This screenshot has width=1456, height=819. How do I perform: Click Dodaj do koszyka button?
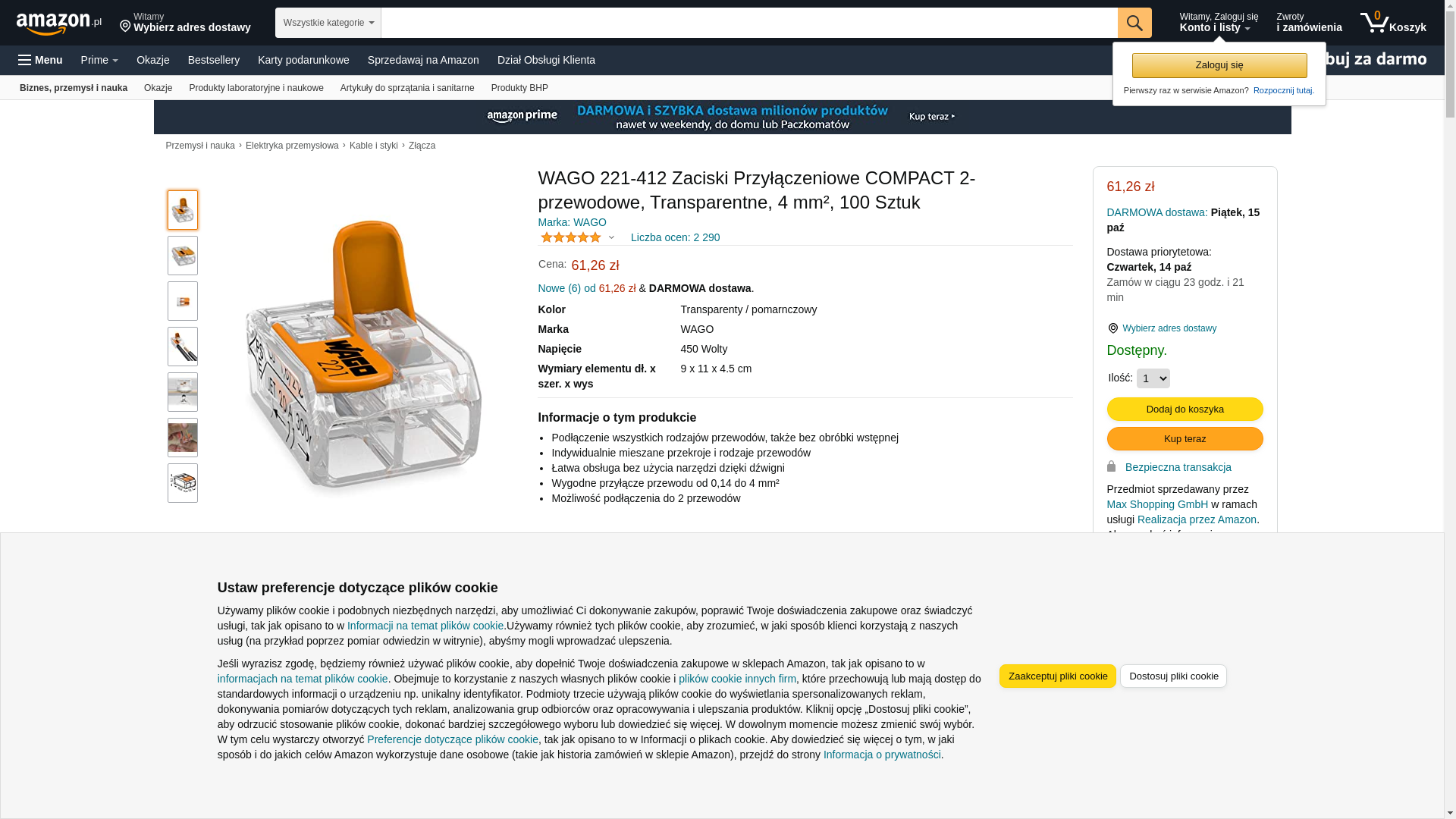pos(1185,409)
